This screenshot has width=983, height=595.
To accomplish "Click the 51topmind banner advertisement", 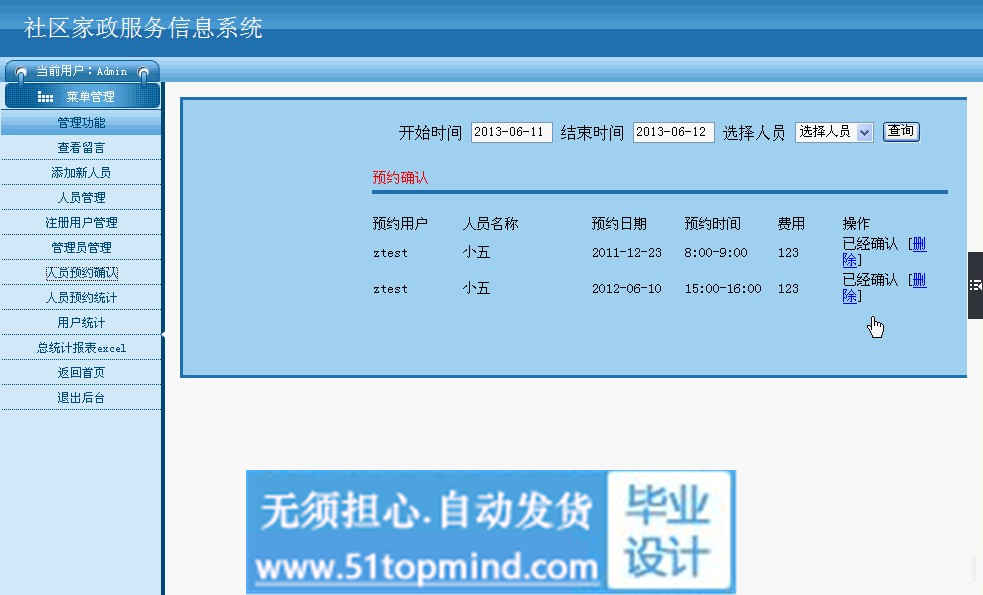I will click(491, 531).
